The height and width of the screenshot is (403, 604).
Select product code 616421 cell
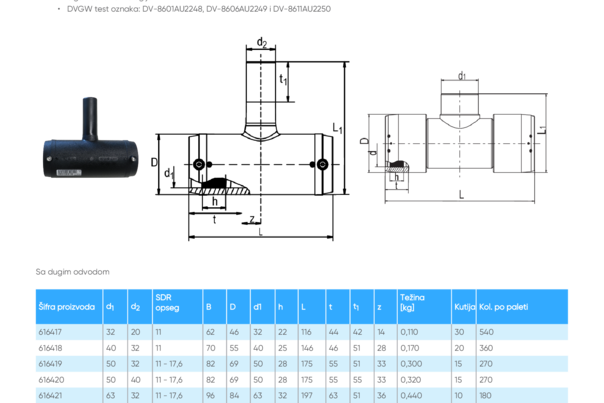click(x=50, y=396)
